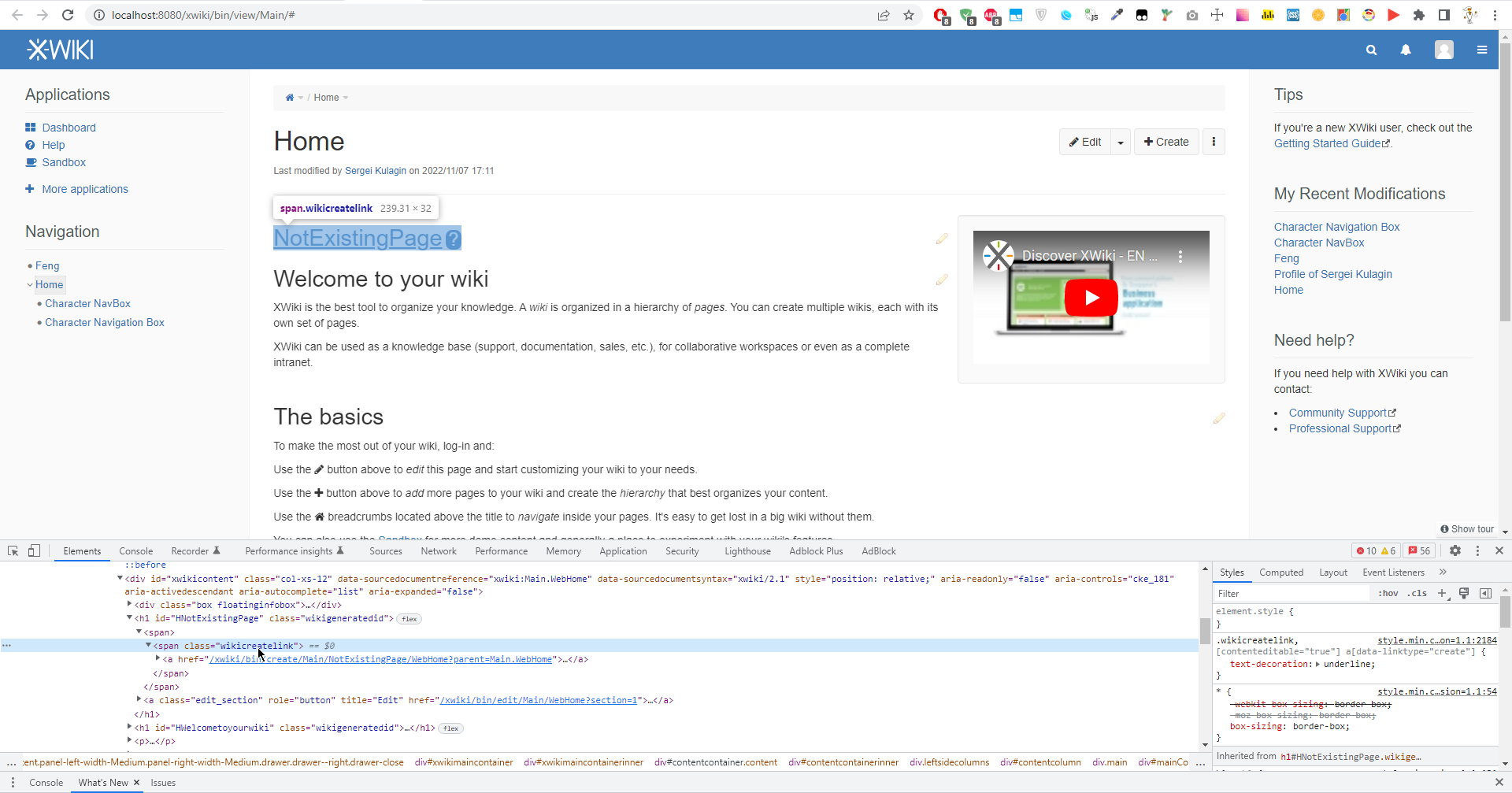The width and height of the screenshot is (1512, 793).
Task: Open DevTools customize three-dot menu
Action: pos(1477,550)
